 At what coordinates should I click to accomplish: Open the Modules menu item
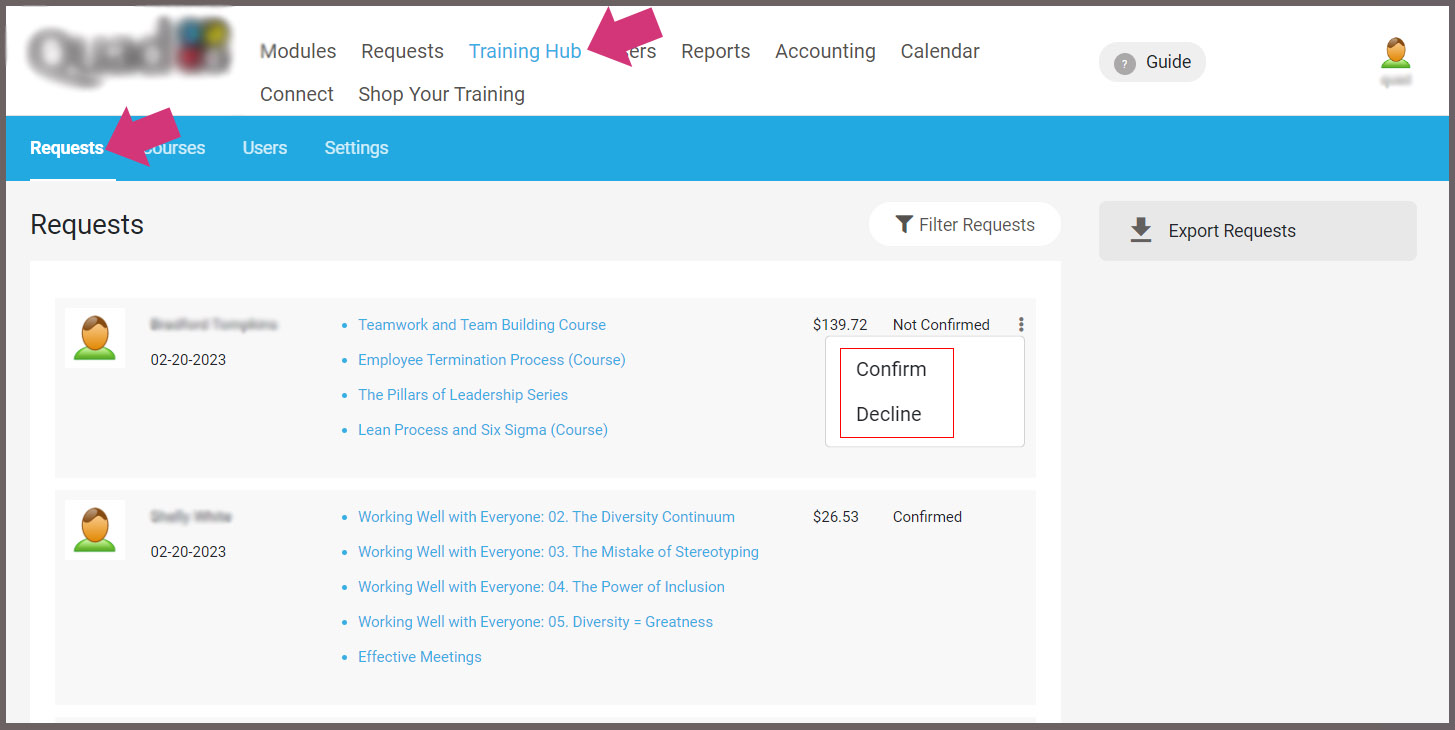(x=298, y=51)
